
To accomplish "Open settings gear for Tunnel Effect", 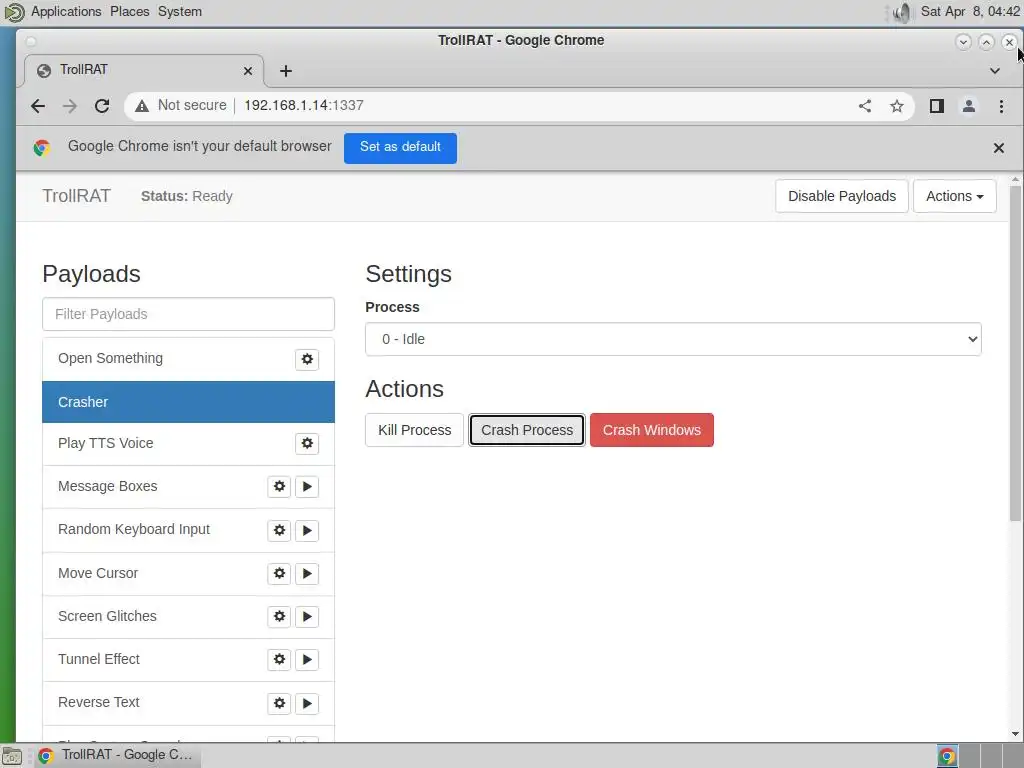I will pyautogui.click(x=280, y=660).
